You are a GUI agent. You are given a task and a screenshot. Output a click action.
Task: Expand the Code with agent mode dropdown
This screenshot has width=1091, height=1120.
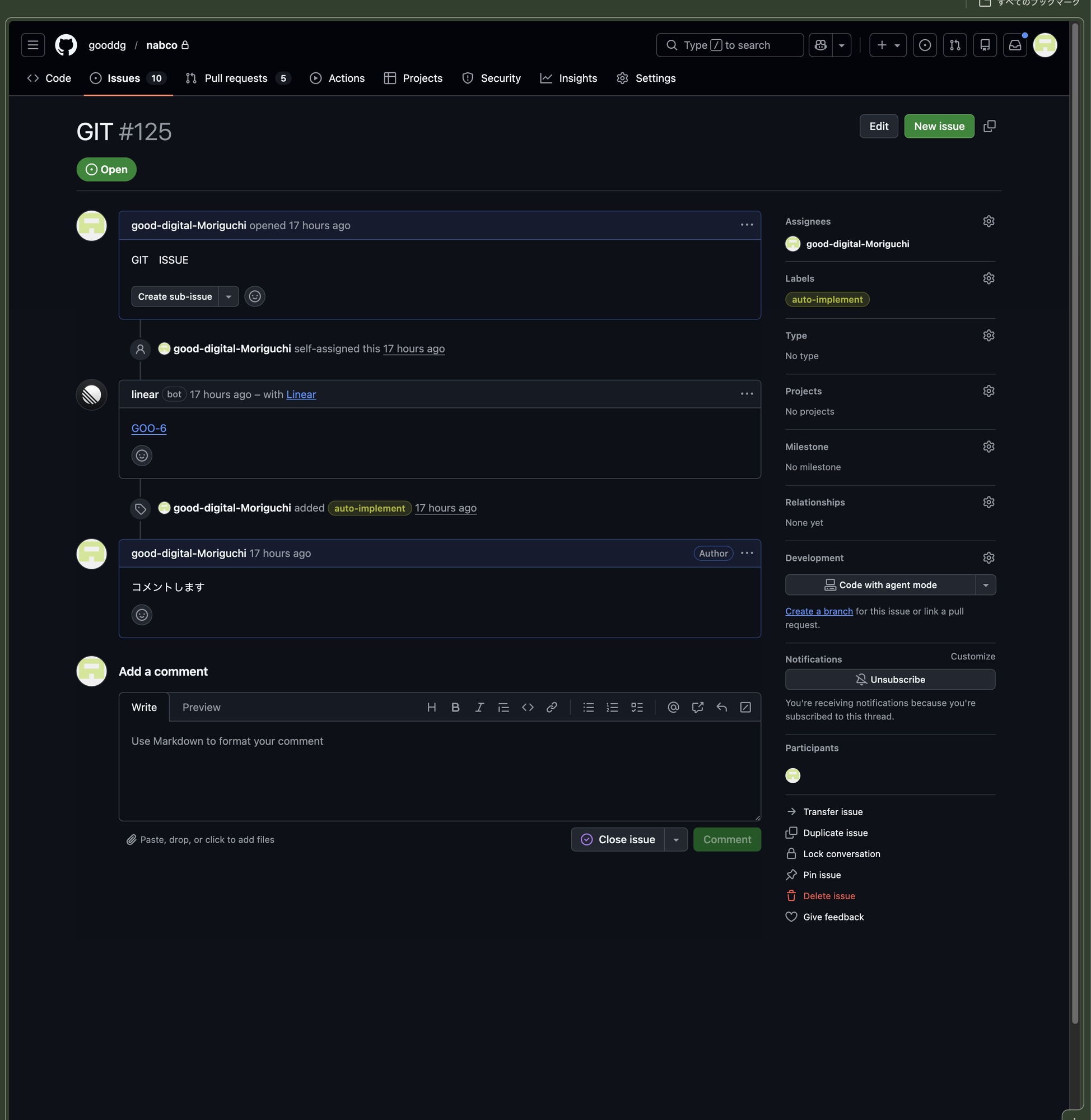point(986,584)
